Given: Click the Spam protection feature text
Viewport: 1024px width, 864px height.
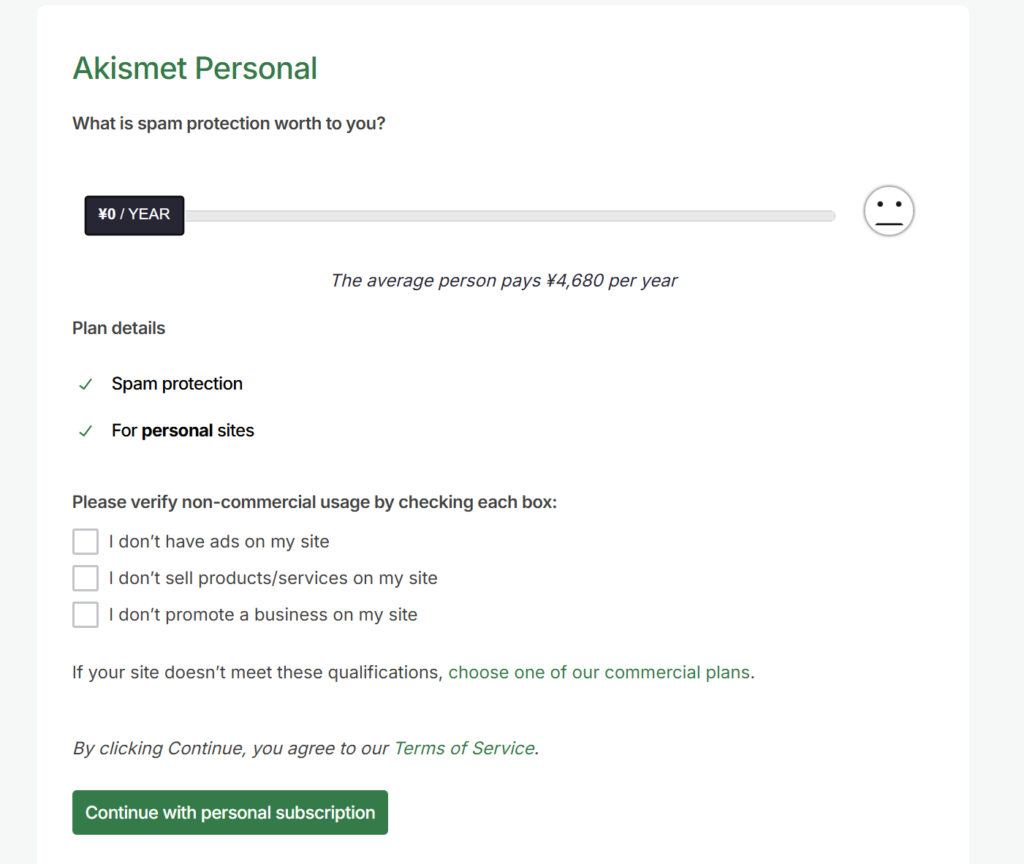Looking at the screenshot, I should click(177, 384).
